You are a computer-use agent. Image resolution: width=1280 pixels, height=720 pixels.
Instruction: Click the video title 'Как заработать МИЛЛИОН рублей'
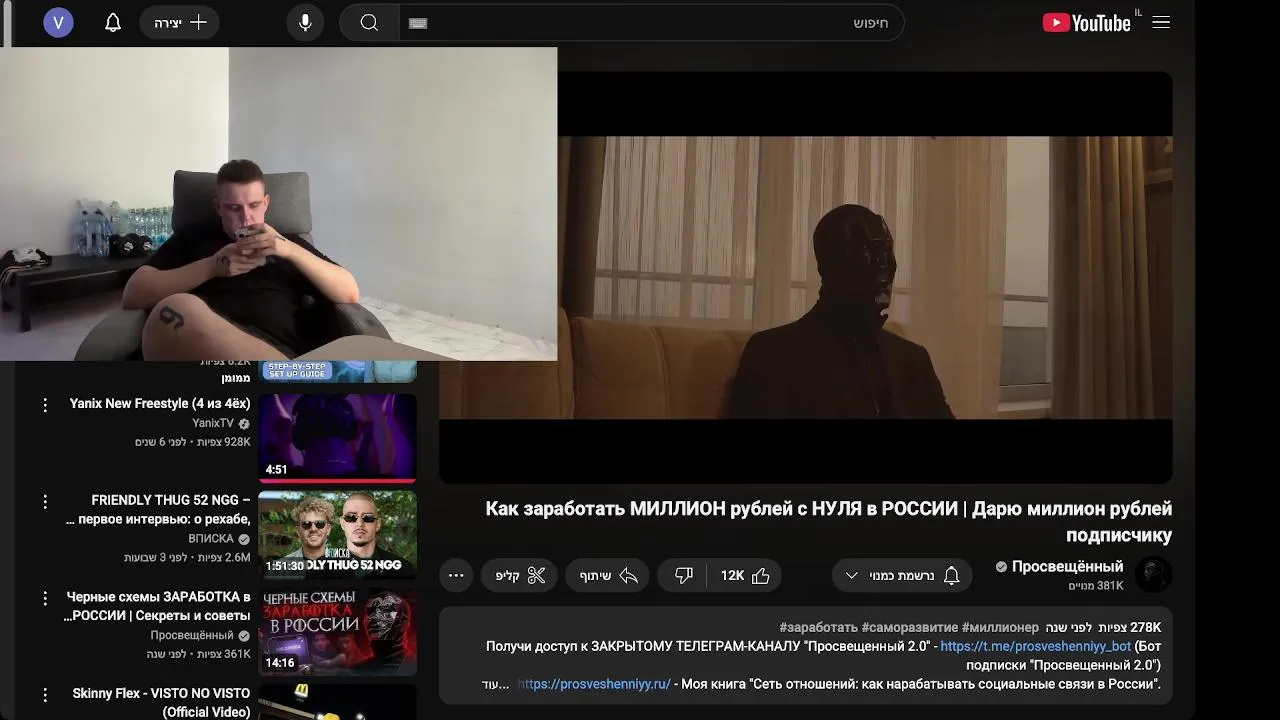[829, 521]
